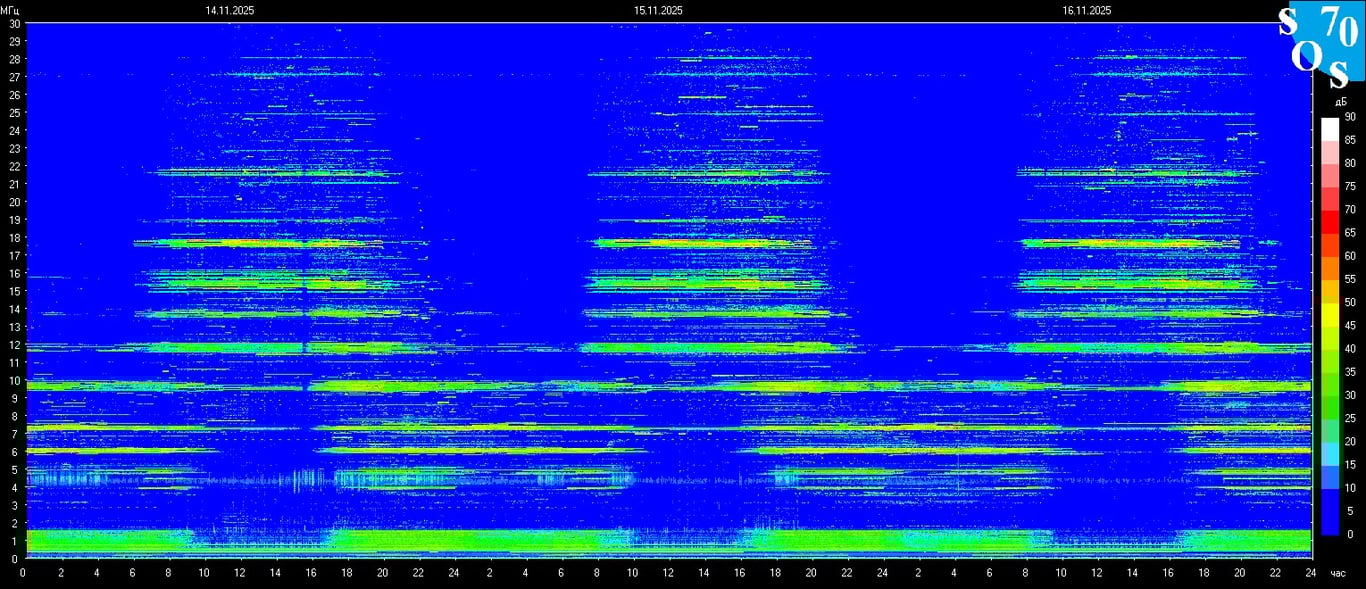Select the 16.11.2025 date label
The image size is (1366, 589).
coord(1087,10)
